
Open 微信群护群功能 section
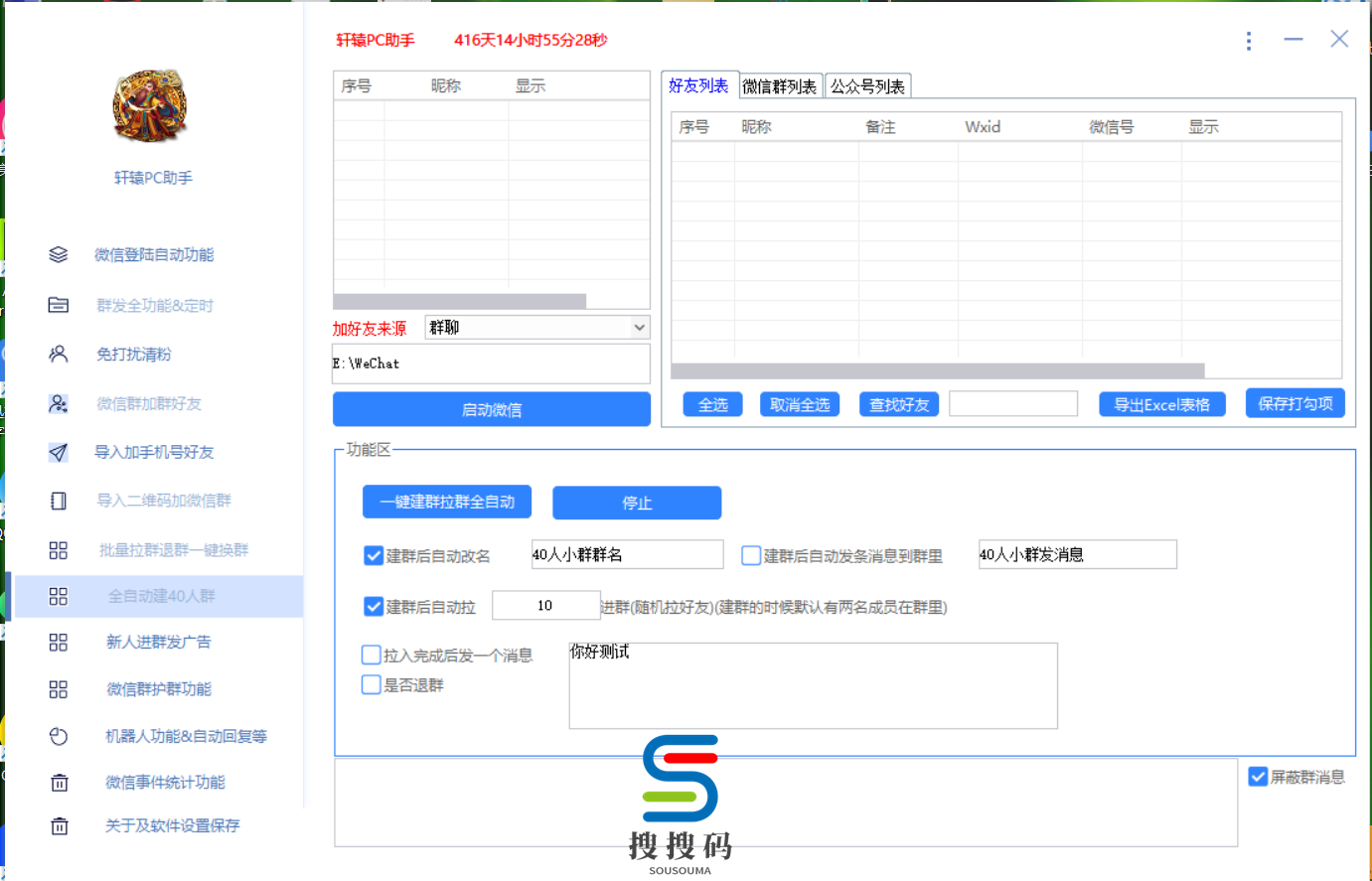[x=159, y=688]
